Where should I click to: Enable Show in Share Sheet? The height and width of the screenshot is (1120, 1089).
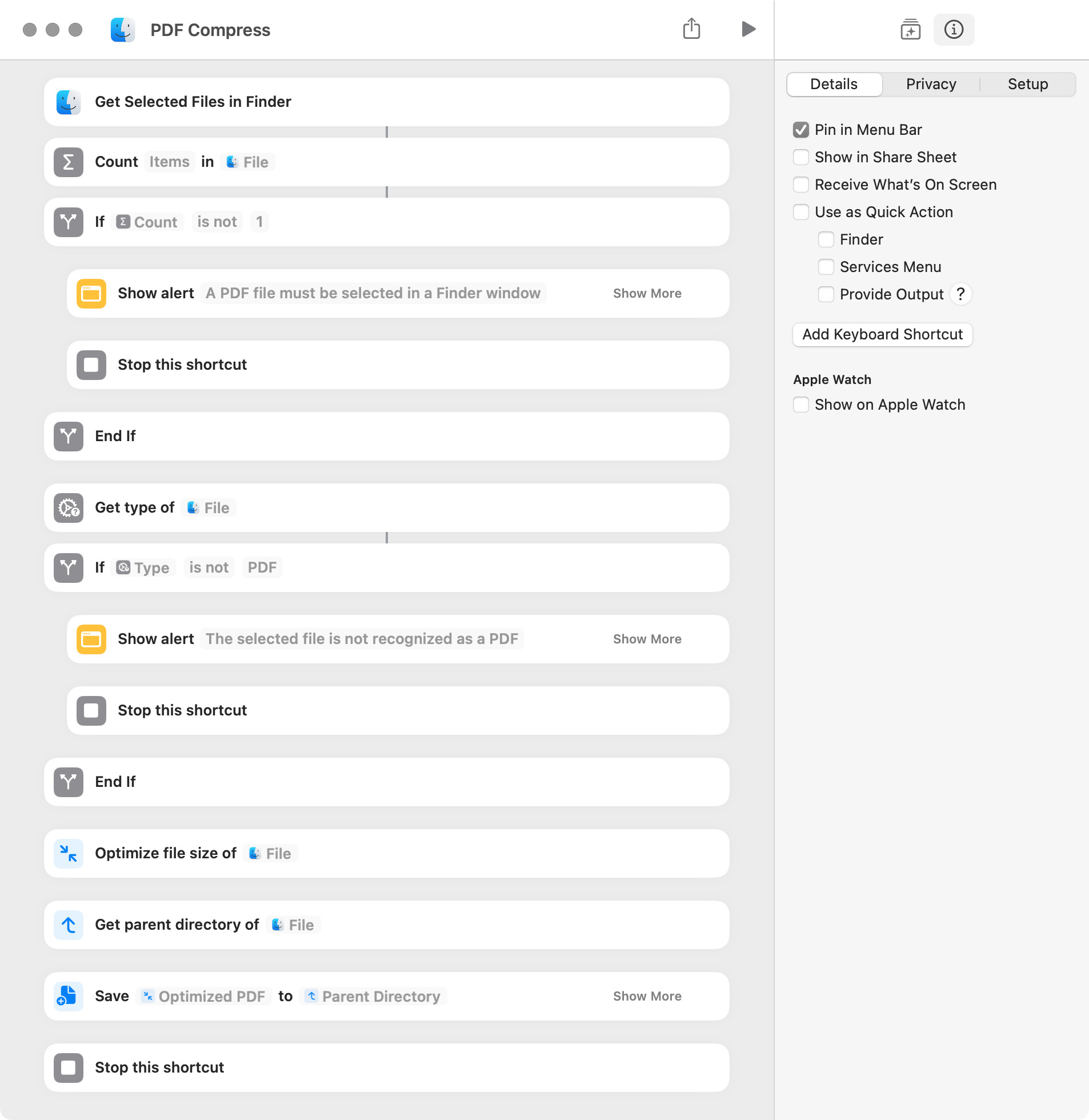[800, 157]
